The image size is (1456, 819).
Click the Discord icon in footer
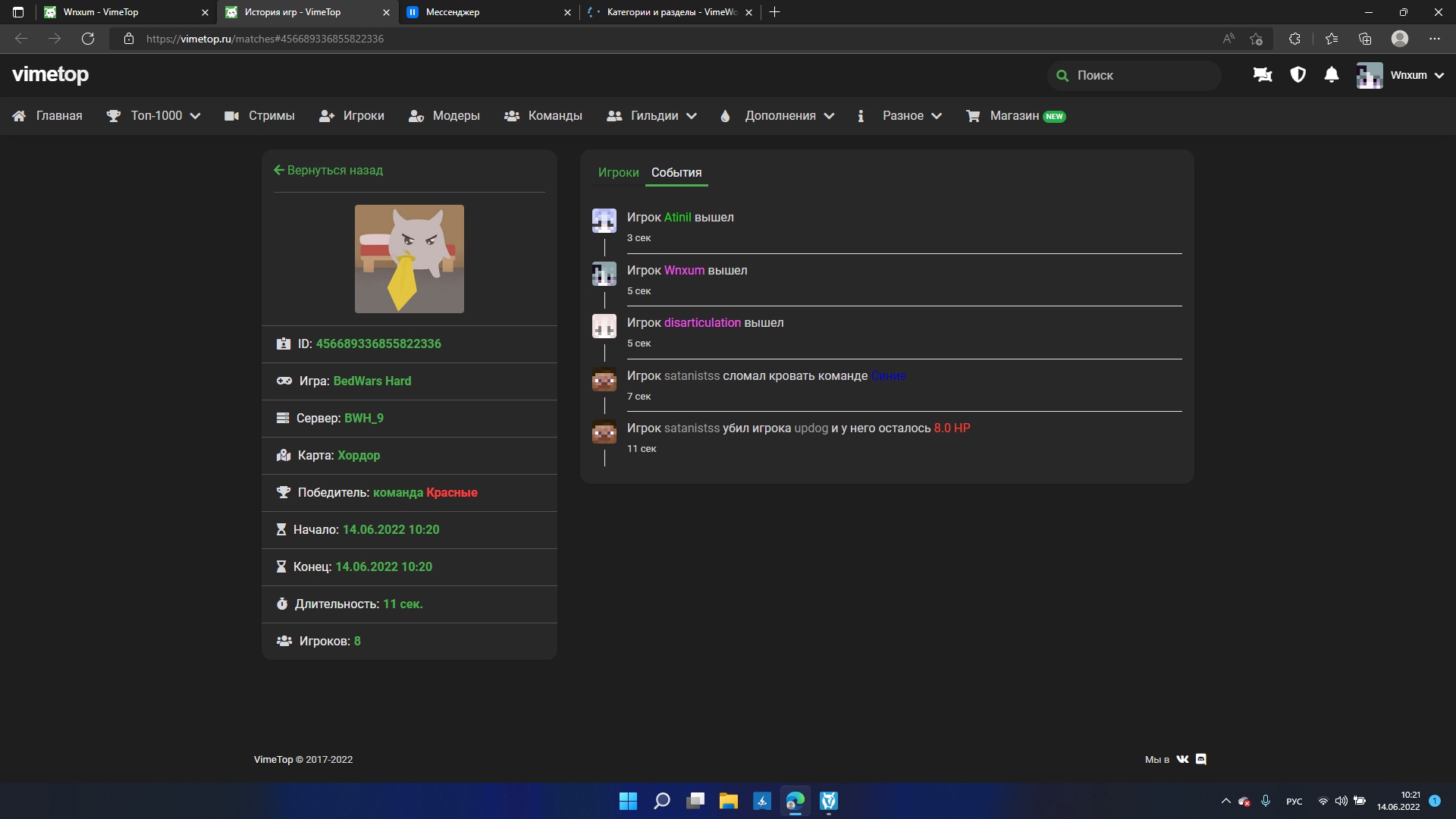coord(1201,759)
